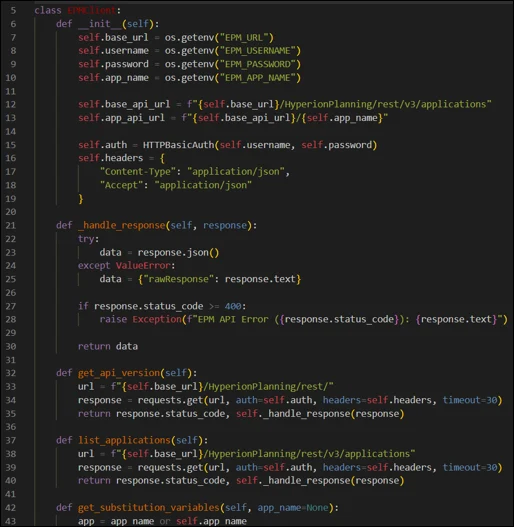Click self.app_api_url on line 13
Image resolution: width=514 pixels, height=527 pixels.
click(x=121, y=118)
